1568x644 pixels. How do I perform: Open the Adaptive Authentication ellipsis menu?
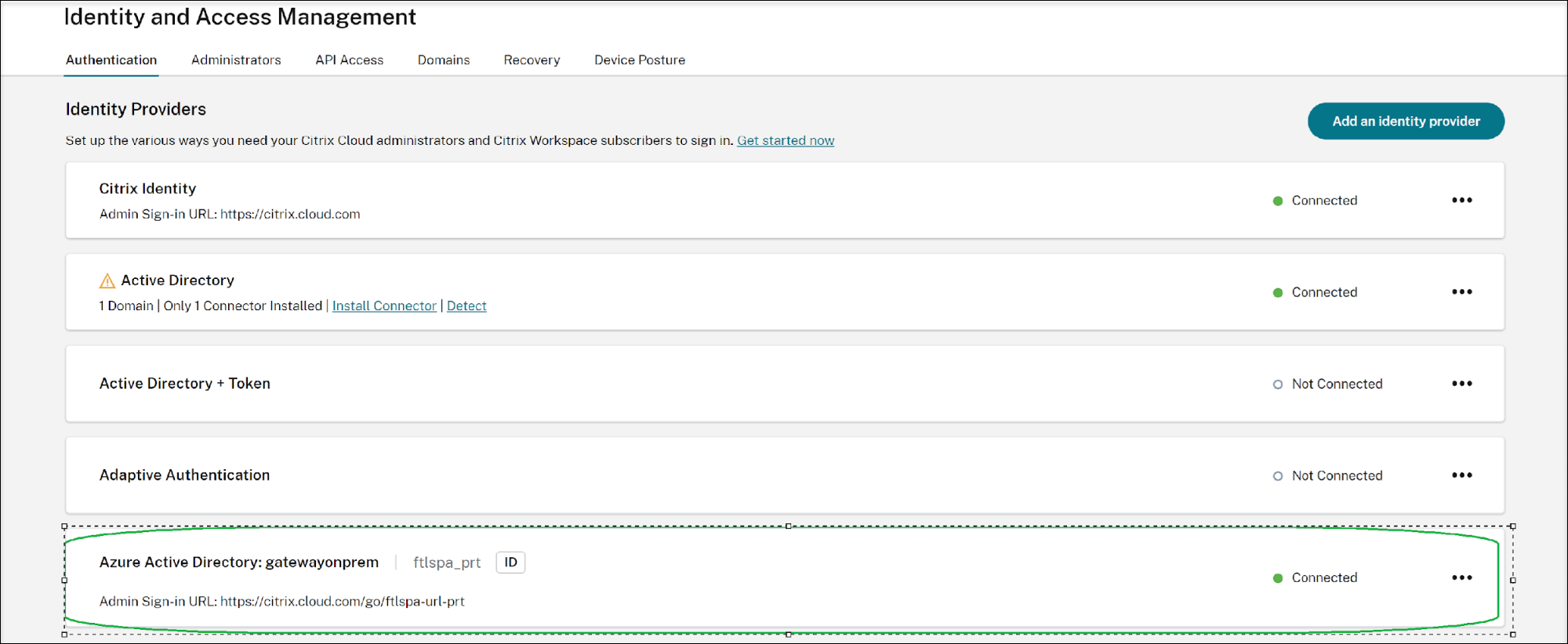point(1461,476)
